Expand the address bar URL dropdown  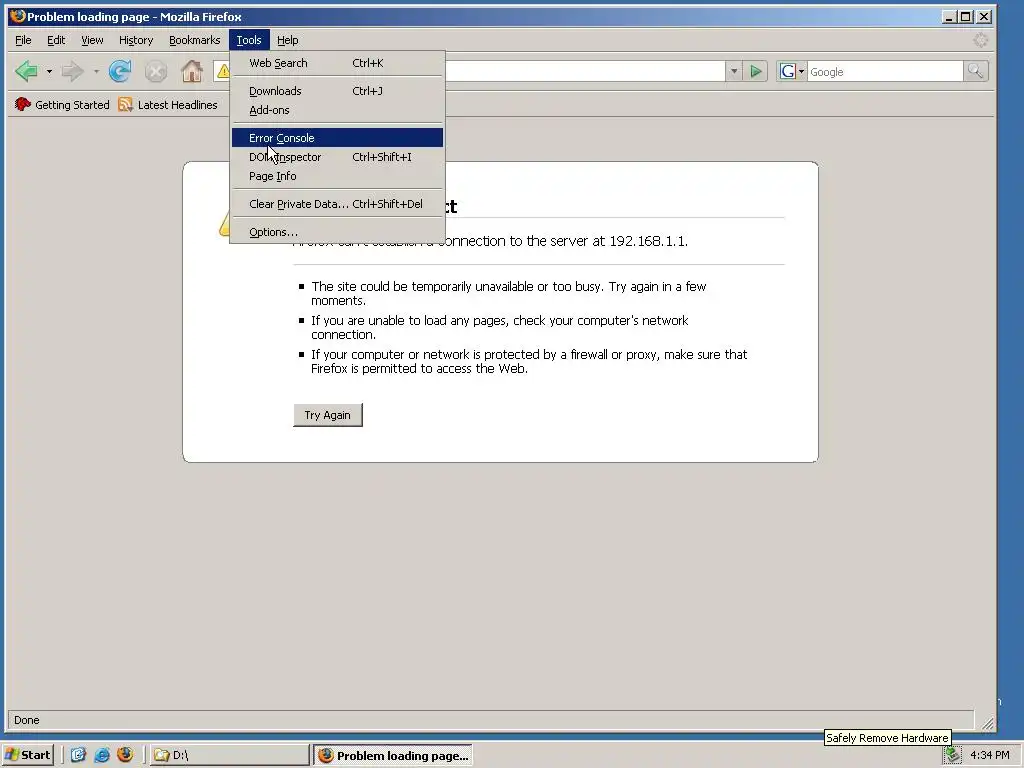coord(733,71)
